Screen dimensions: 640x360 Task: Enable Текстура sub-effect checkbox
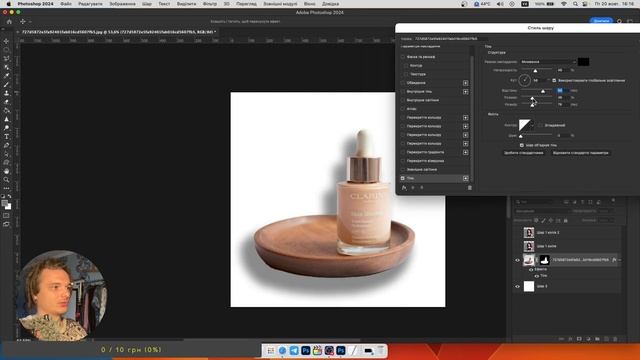point(406,74)
